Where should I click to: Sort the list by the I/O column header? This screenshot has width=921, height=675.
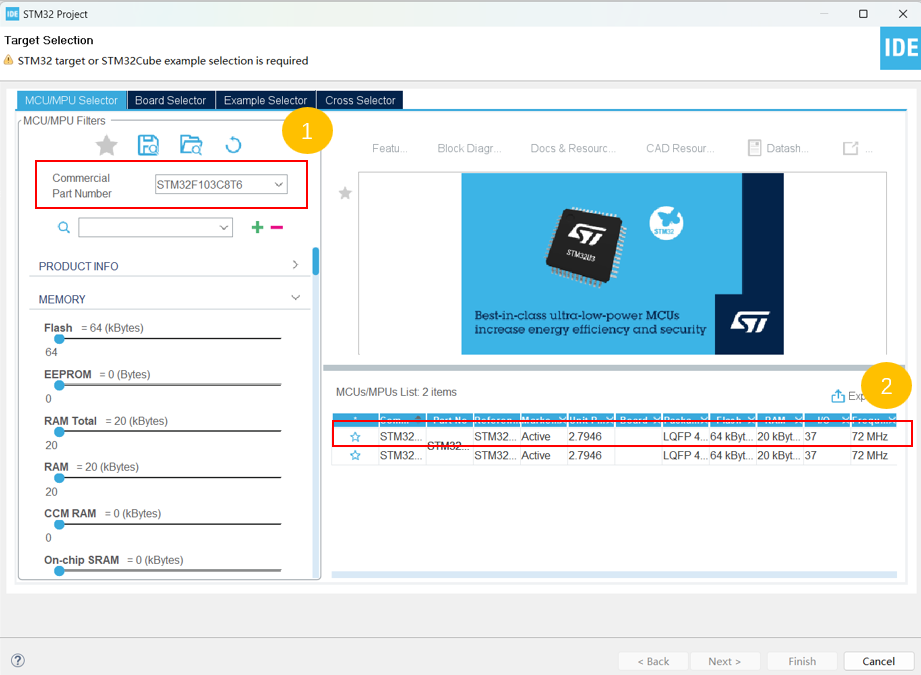[x=827, y=419]
